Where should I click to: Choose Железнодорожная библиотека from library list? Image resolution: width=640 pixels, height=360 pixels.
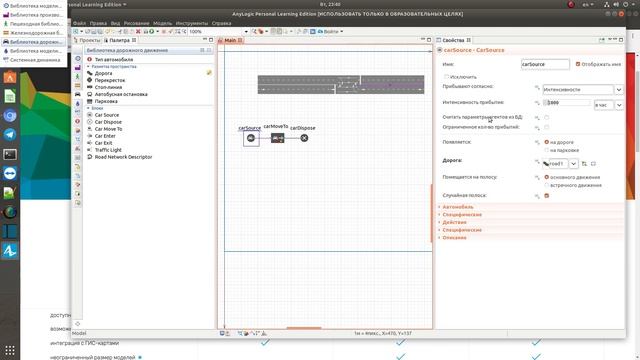click(x=33, y=33)
